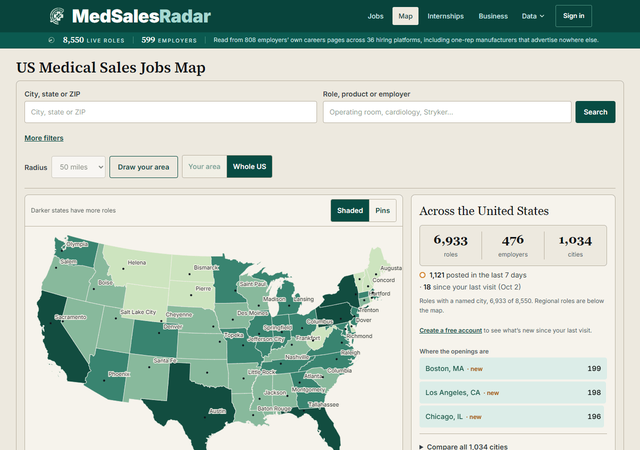Click the Denver city label
Viewport: 640px width, 450px height.
pyautogui.click(x=173, y=326)
